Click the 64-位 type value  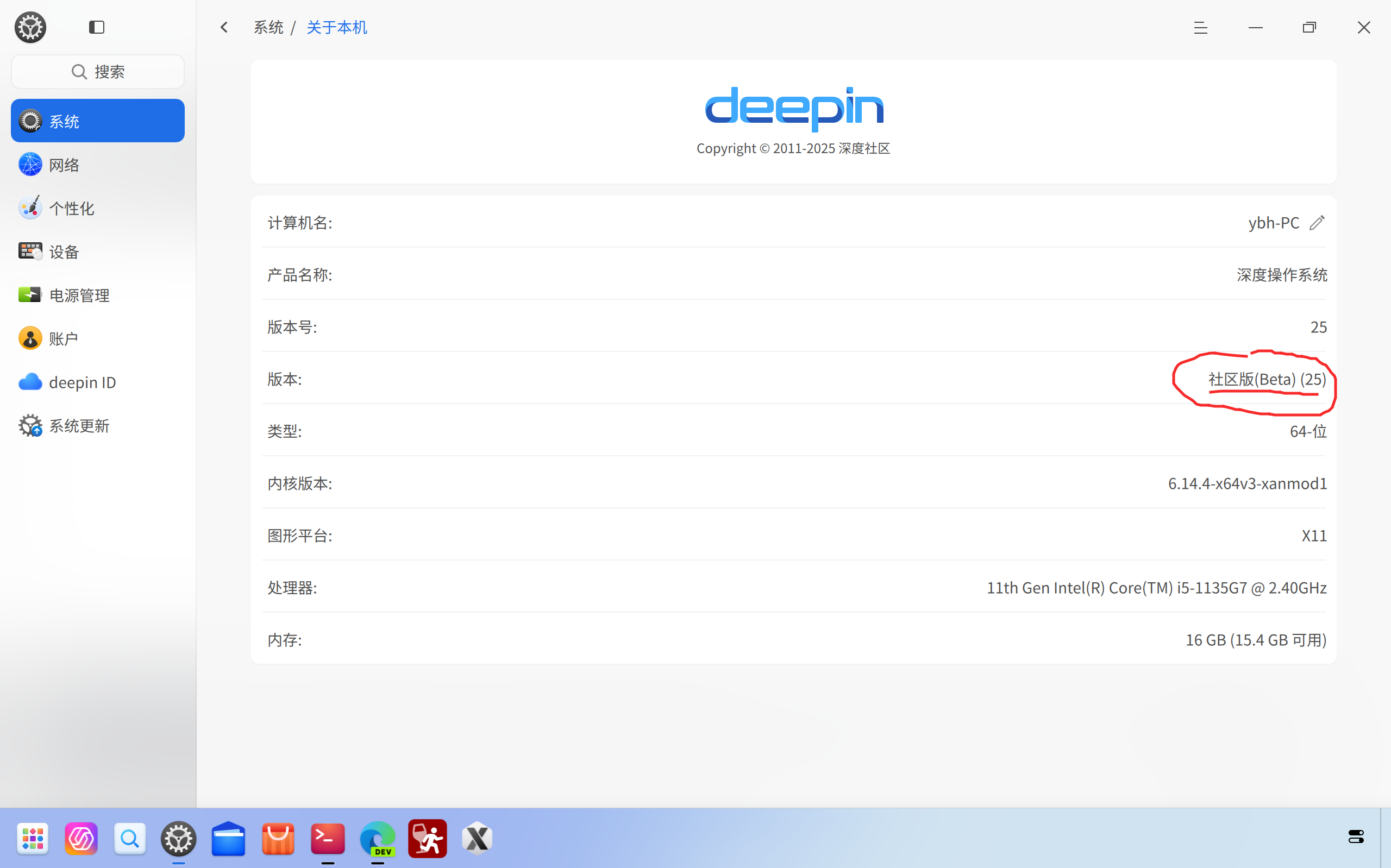click(1308, 431)
